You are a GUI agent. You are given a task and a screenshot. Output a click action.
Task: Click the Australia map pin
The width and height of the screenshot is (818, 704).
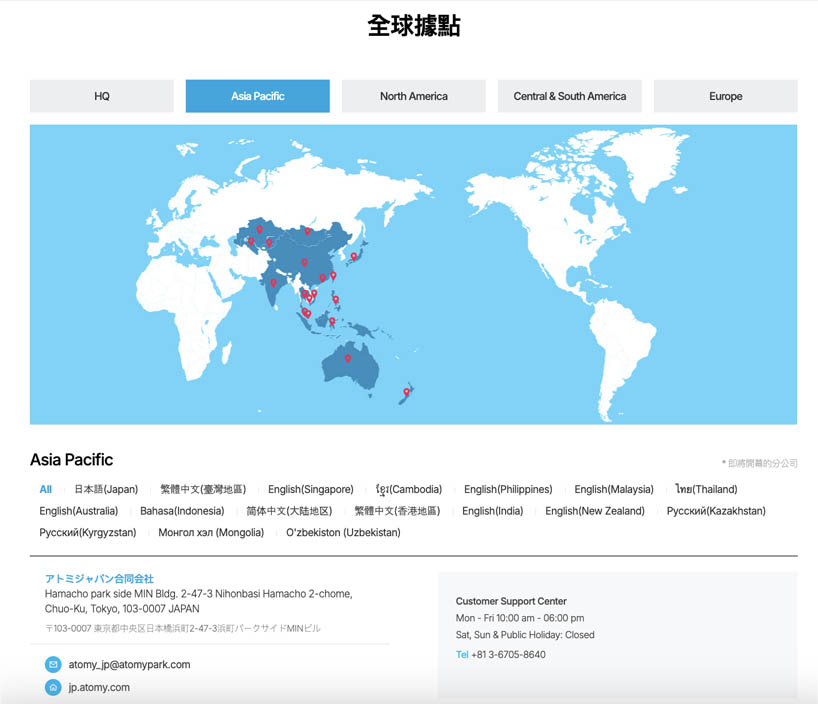(348, 358)
